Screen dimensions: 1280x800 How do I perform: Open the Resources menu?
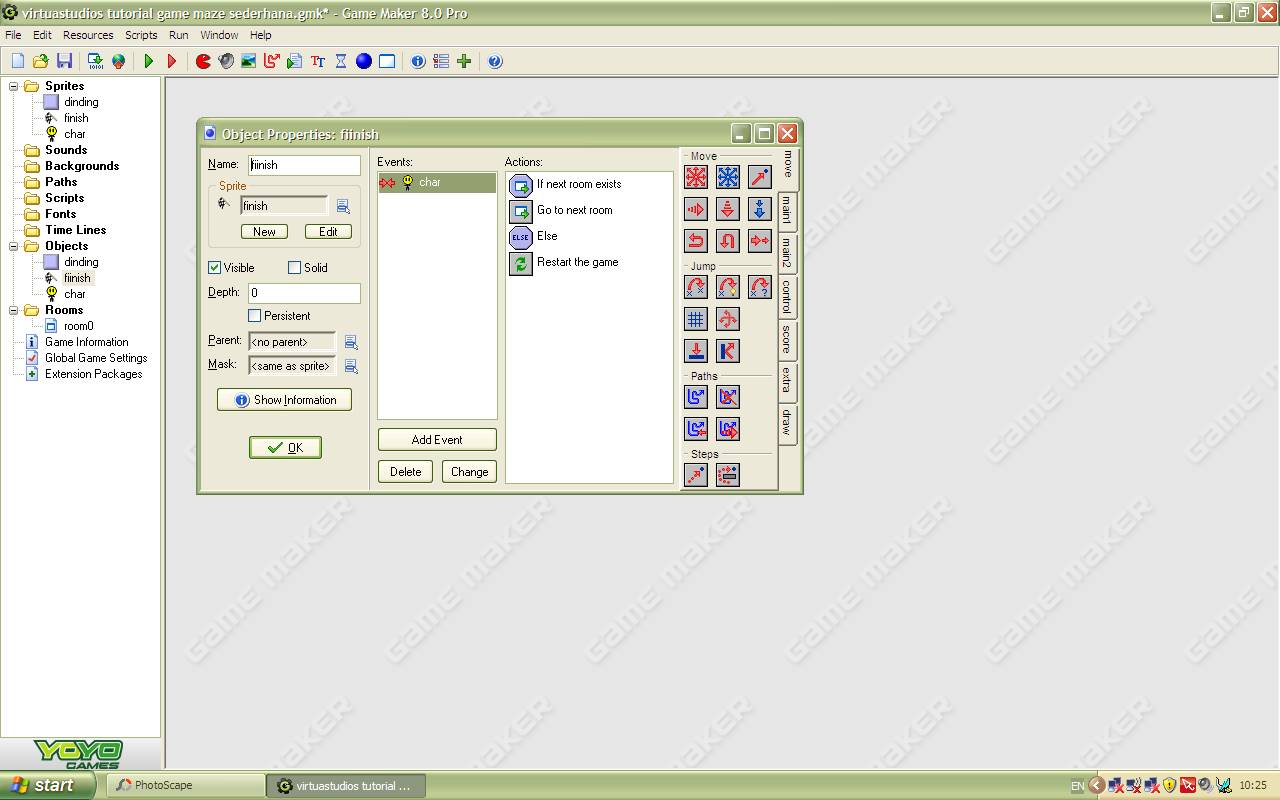point(88,35)
